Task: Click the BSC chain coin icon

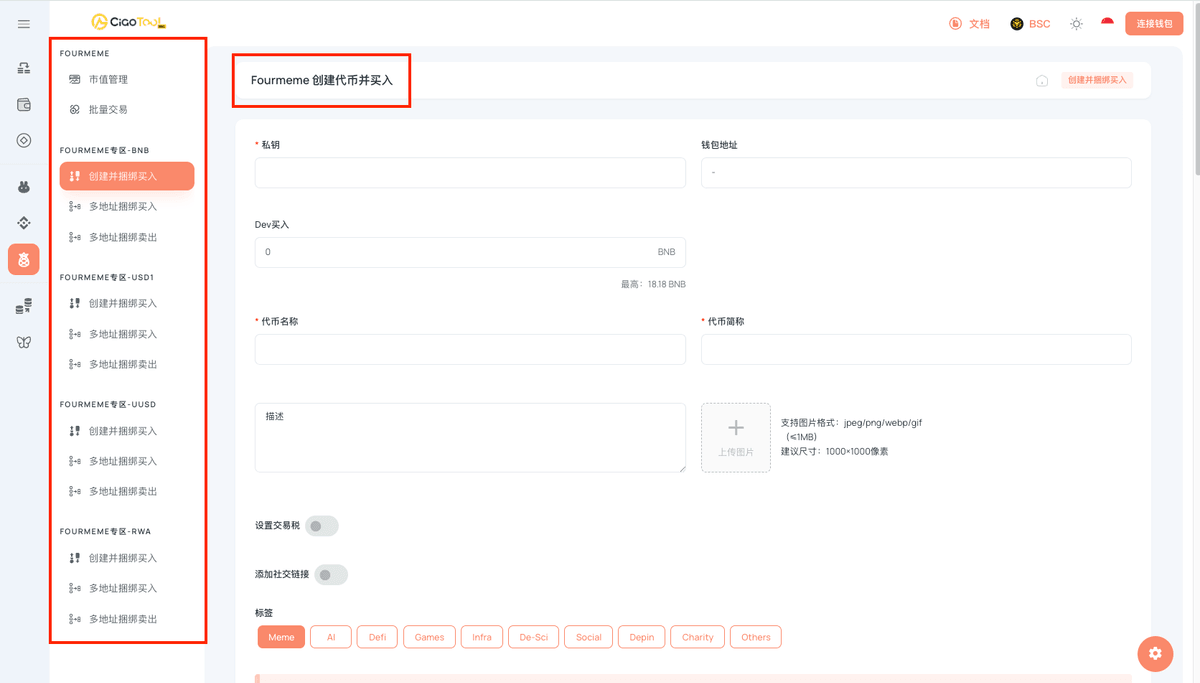Action: pos(1016,23)
